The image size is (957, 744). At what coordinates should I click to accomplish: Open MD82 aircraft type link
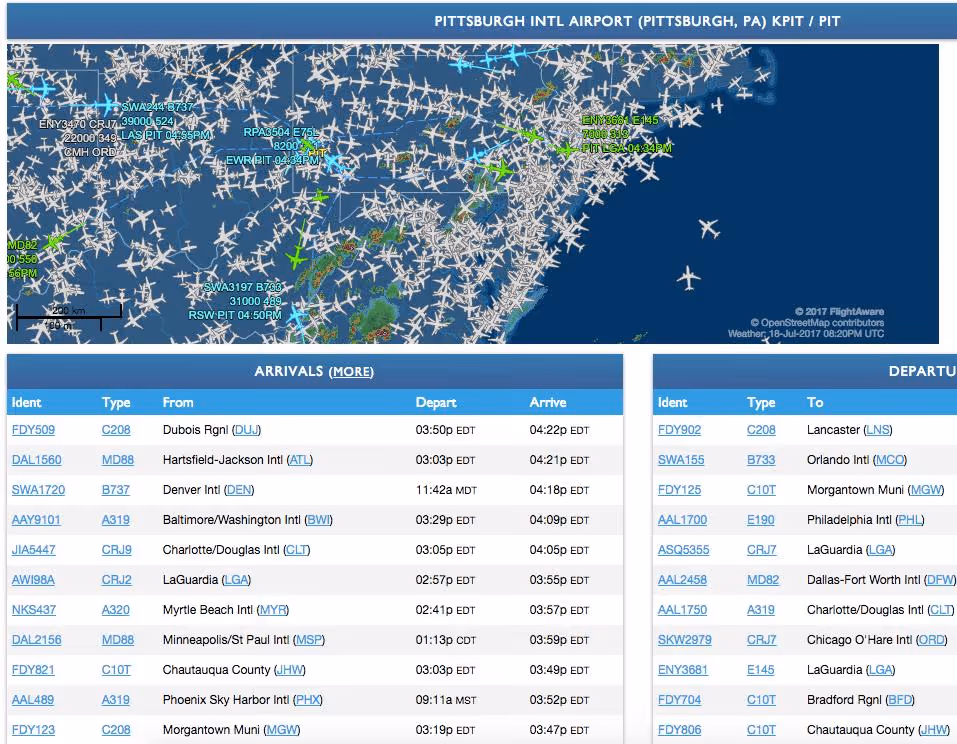[x=763, y=579]
